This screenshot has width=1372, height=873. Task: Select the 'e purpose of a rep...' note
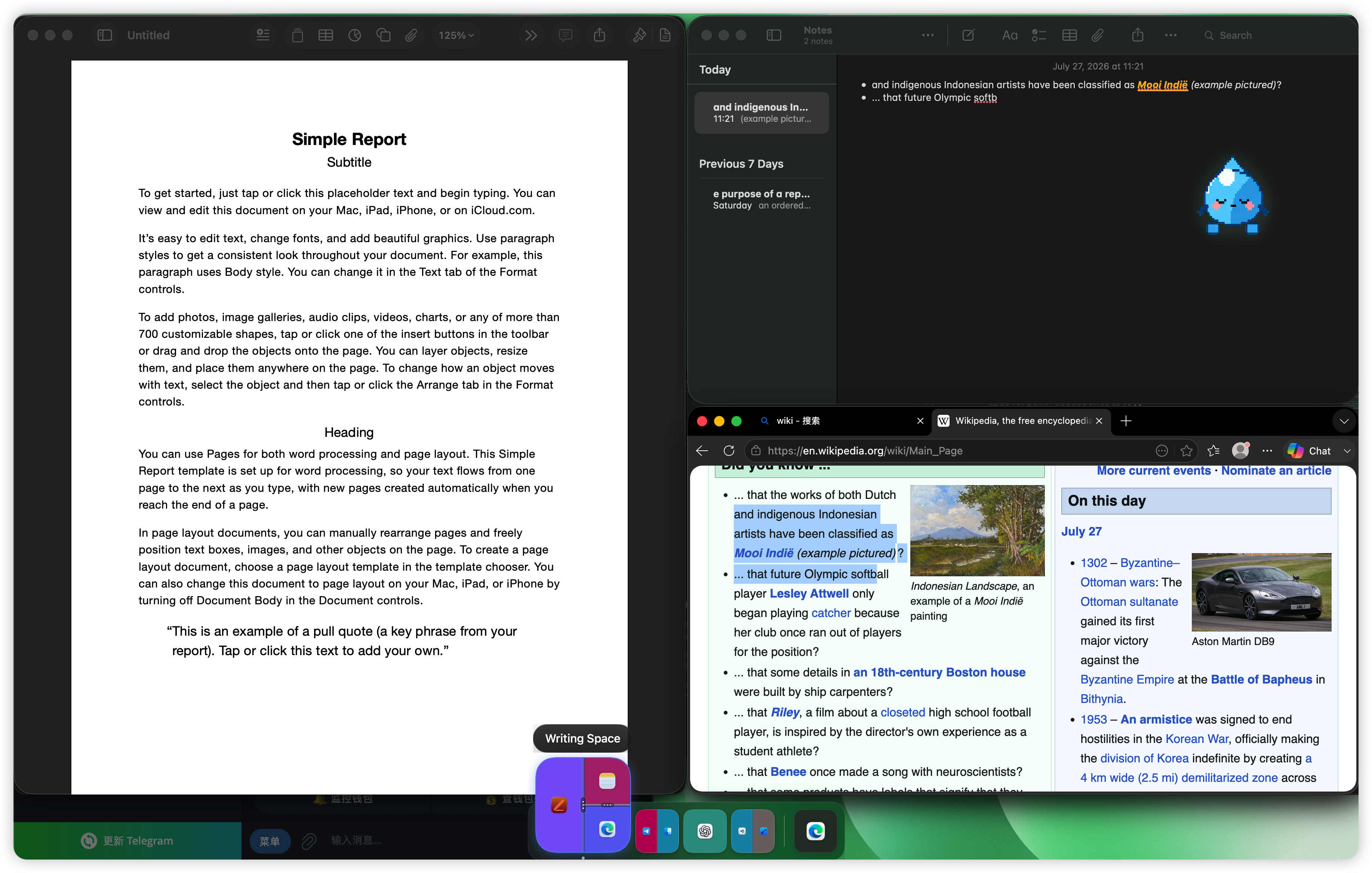coord(762,199)
